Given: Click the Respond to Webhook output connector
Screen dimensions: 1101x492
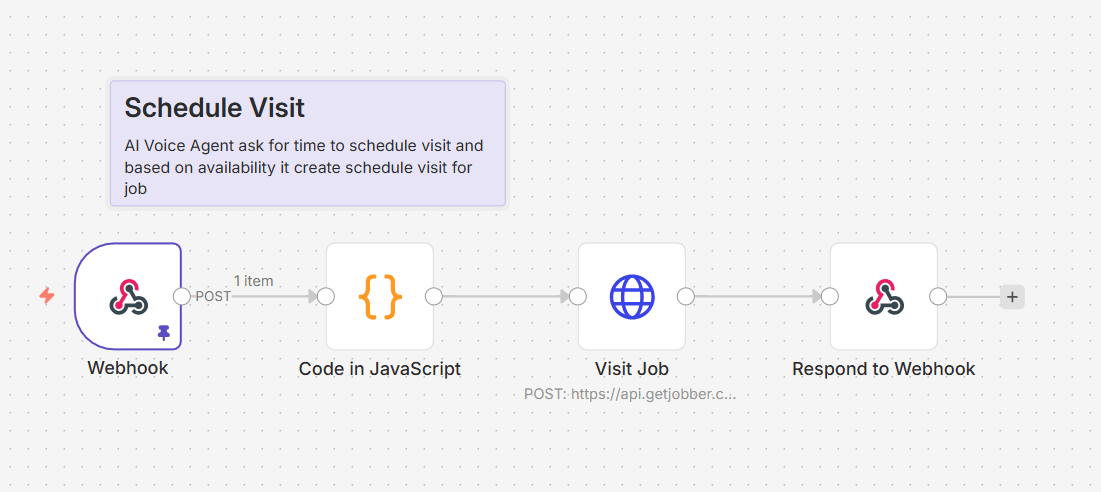Looking at the screenshot, I should tap(938, 297).
